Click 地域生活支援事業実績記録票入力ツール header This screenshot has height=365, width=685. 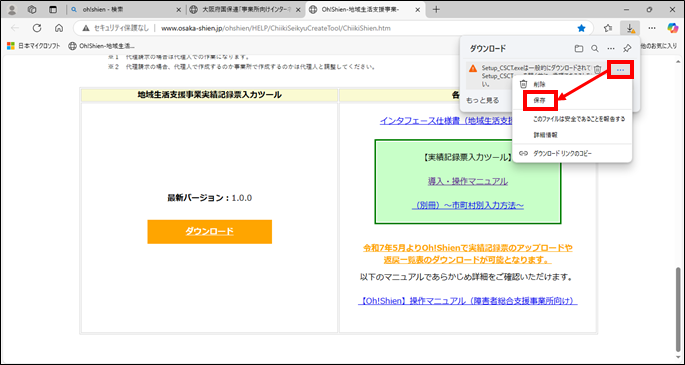click(210, 95)
